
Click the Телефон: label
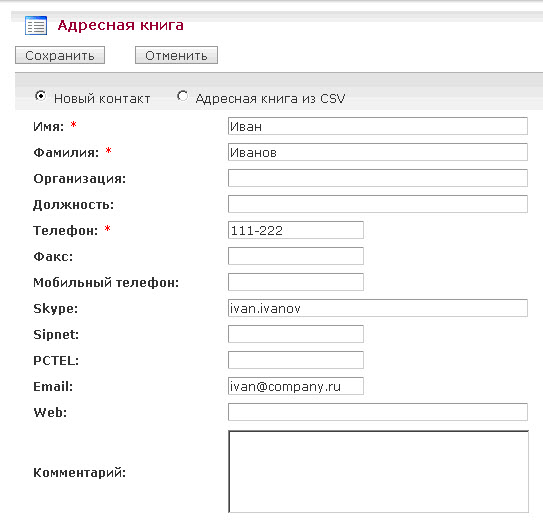(66, 231)
